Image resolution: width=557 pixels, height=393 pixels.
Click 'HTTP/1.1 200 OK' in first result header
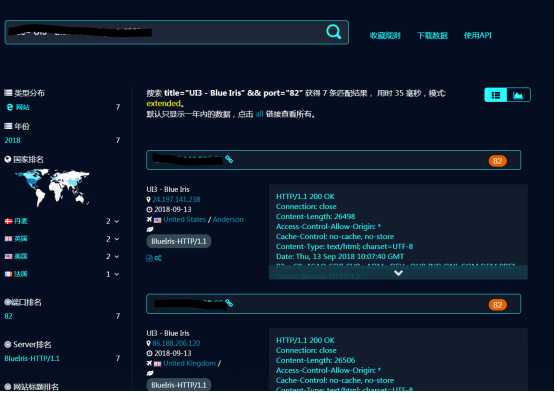pyautogui.click(x=305, y=196)
